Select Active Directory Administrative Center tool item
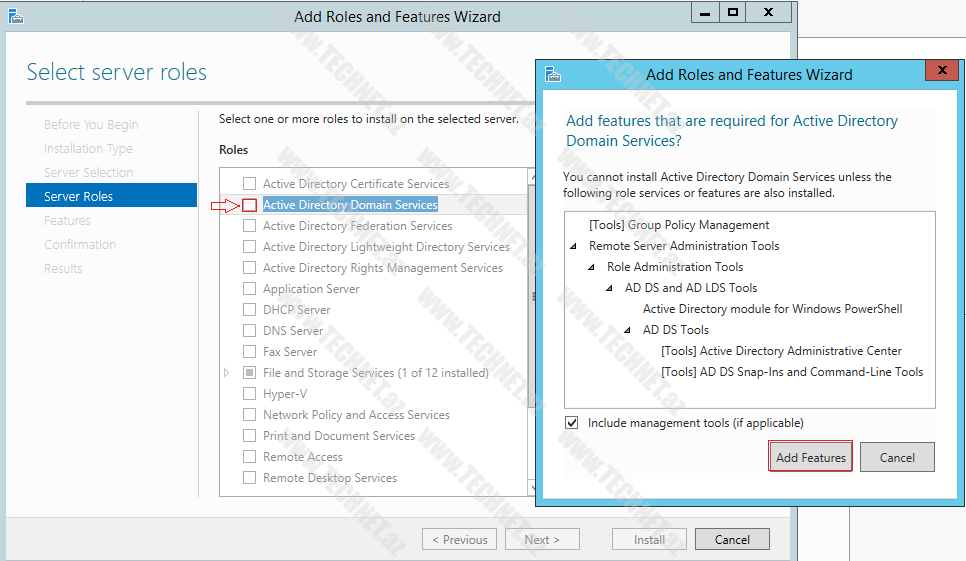Screen dimensions: 966x561 [x=781, y=351]
